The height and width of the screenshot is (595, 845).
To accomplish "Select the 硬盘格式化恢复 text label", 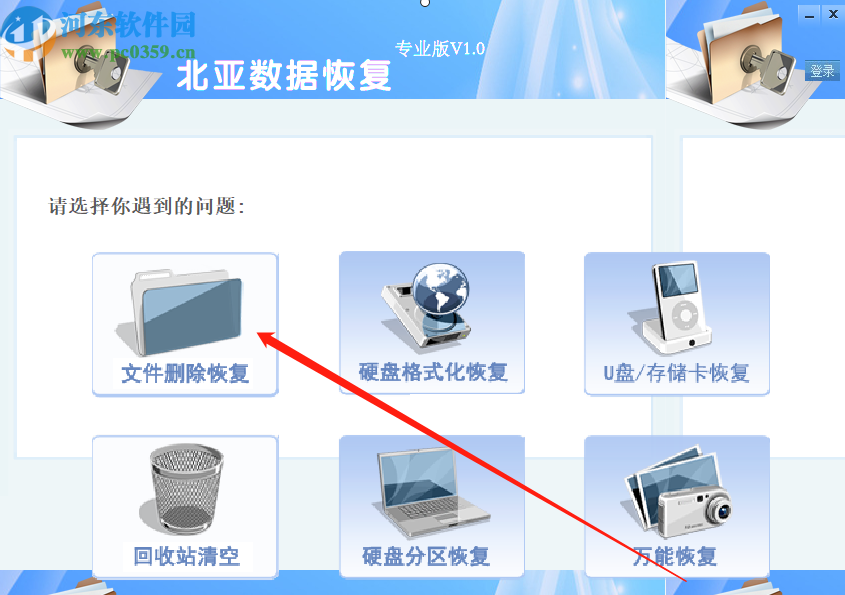I will [433, 372].
